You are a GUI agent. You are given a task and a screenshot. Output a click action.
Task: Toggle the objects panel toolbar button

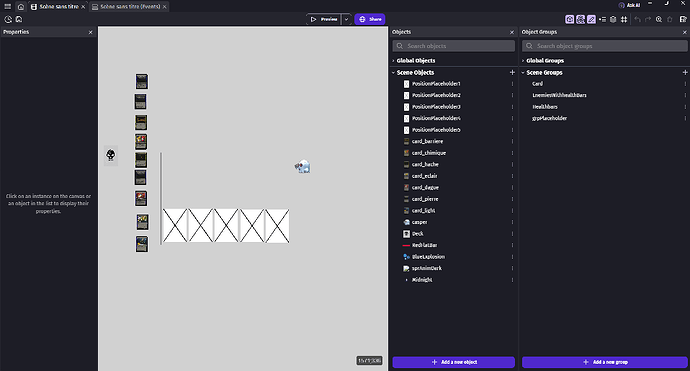(x=570, y=19)
